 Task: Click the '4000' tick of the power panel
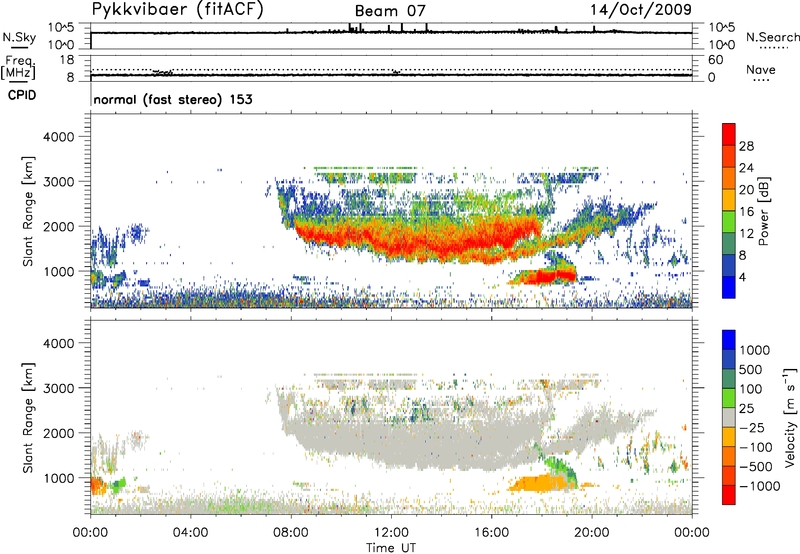[59, 137]
